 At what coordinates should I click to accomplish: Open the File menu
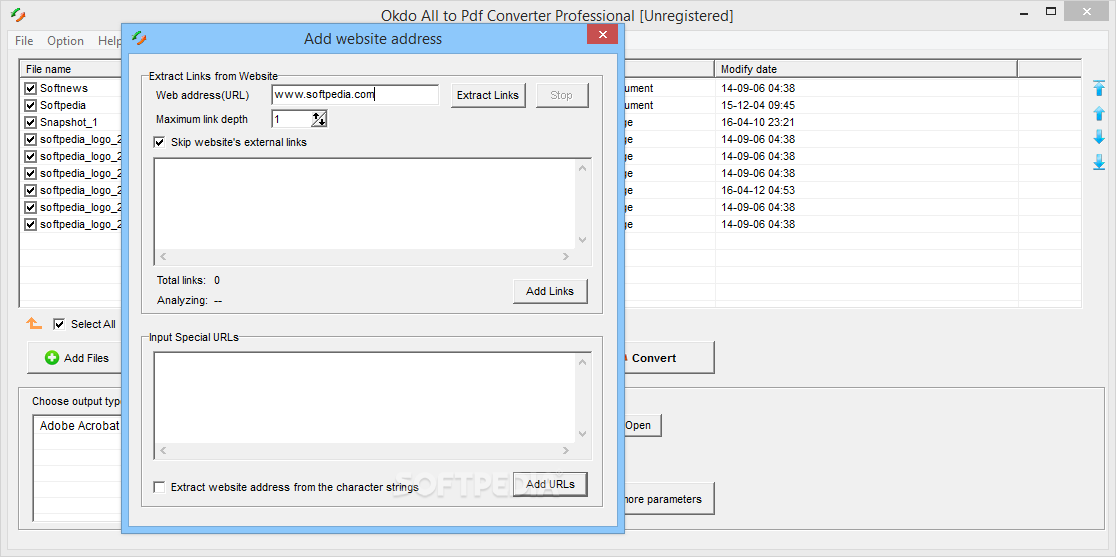[24, 41]
